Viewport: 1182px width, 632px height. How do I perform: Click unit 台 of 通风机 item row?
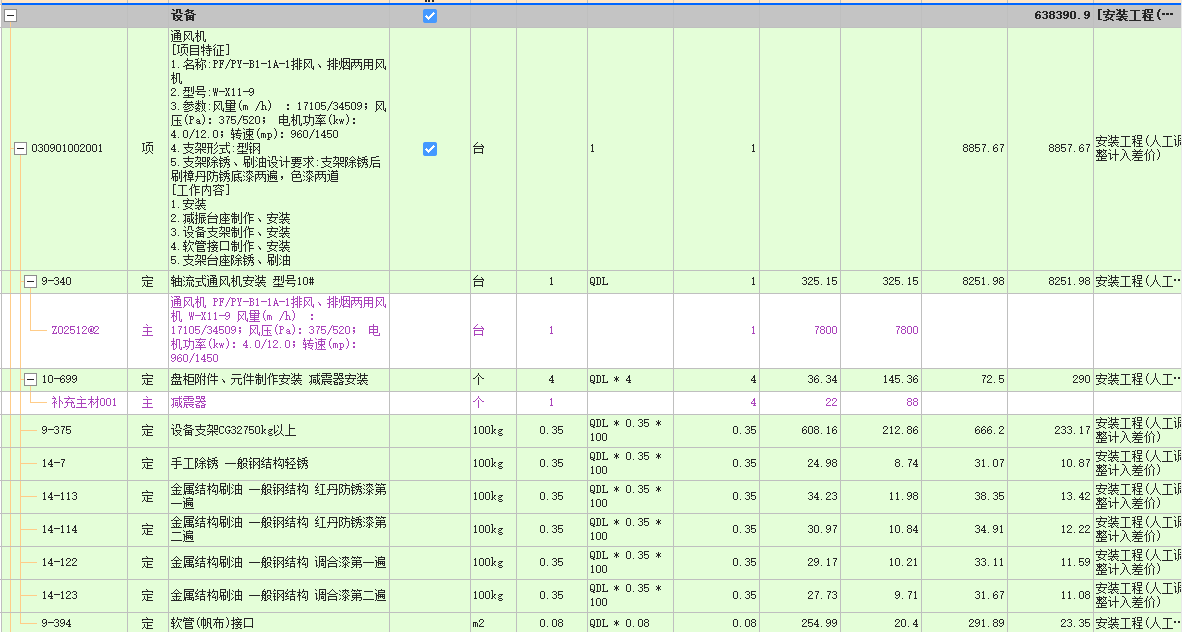click(x=479, y=149)
